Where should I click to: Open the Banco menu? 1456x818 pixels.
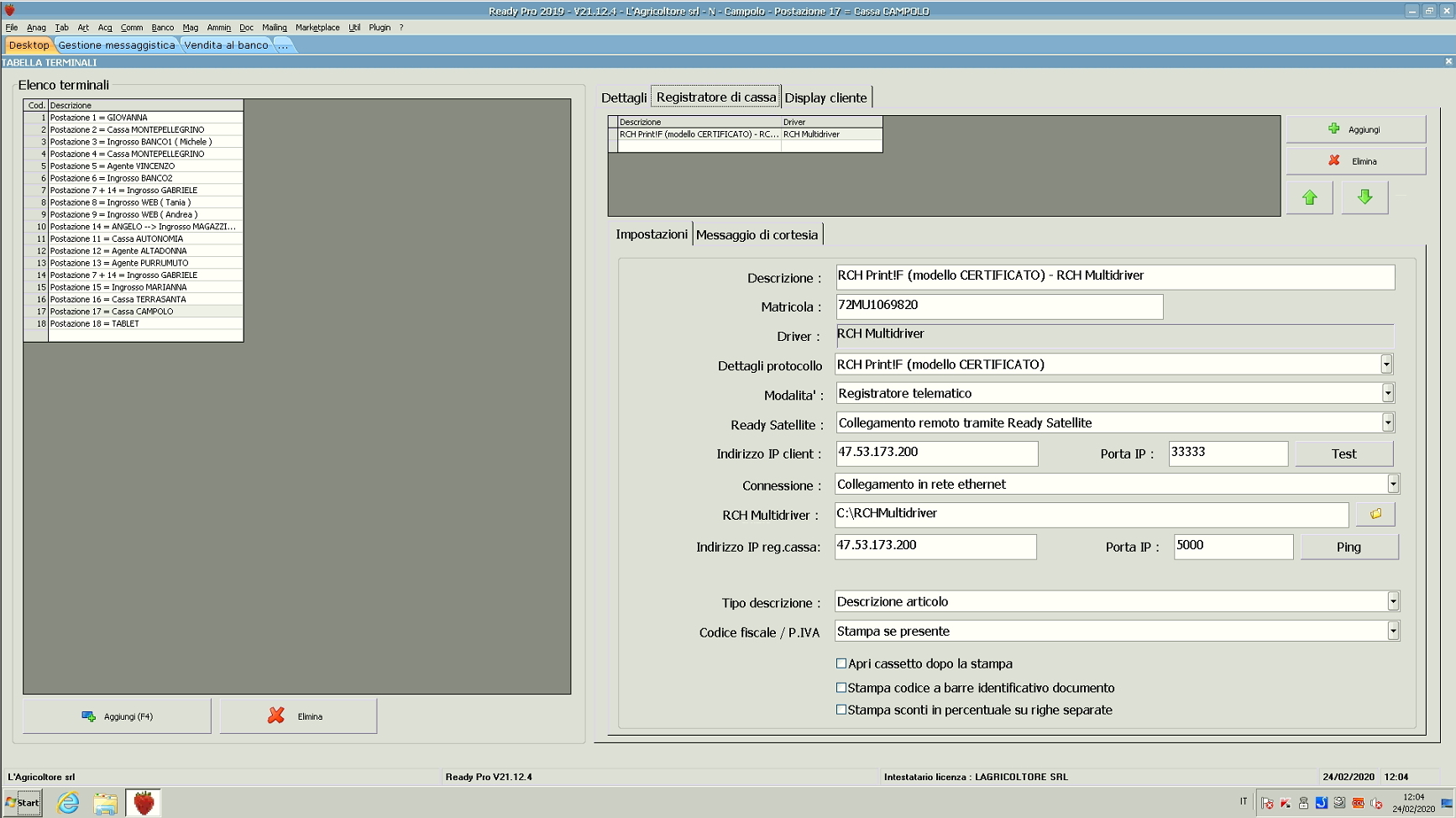pyautogui.click(x=162, y=28)
